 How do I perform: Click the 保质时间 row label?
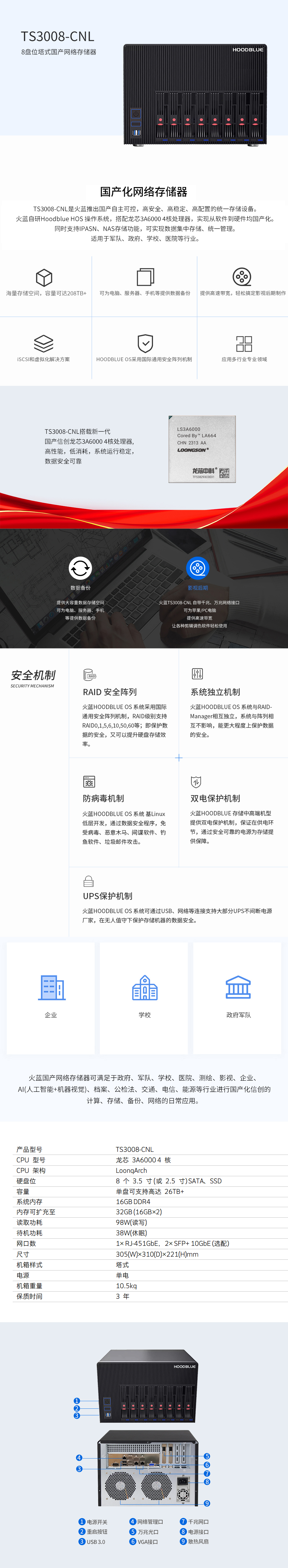coord(29,1297)
